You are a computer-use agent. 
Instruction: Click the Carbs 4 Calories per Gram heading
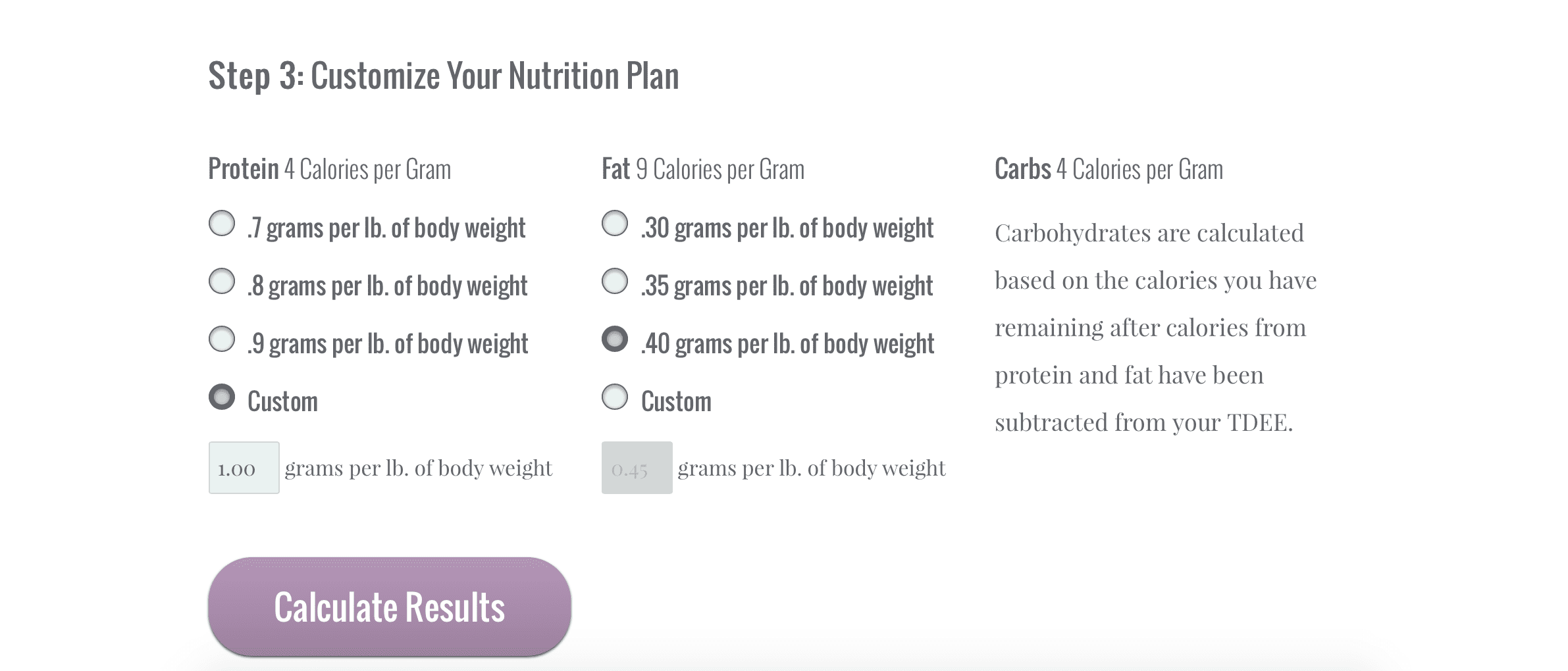click(1109, 169)
